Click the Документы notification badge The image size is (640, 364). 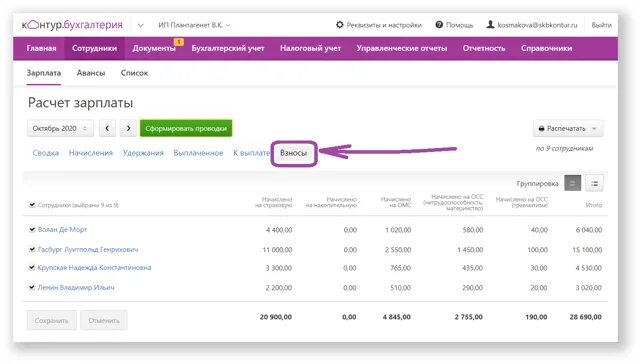pos(178,41)
